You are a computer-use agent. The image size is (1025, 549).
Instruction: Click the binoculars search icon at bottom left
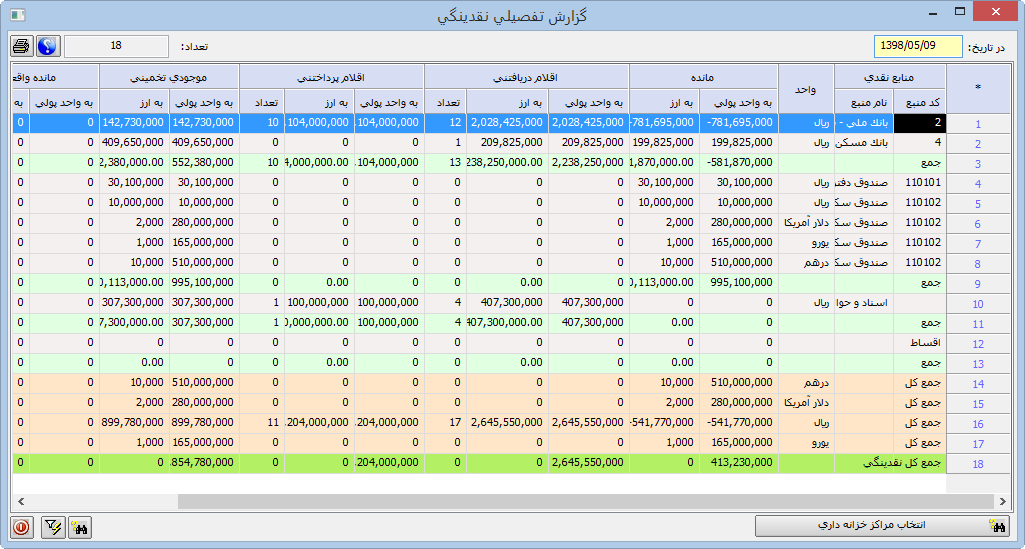click(x=80, y=526)
